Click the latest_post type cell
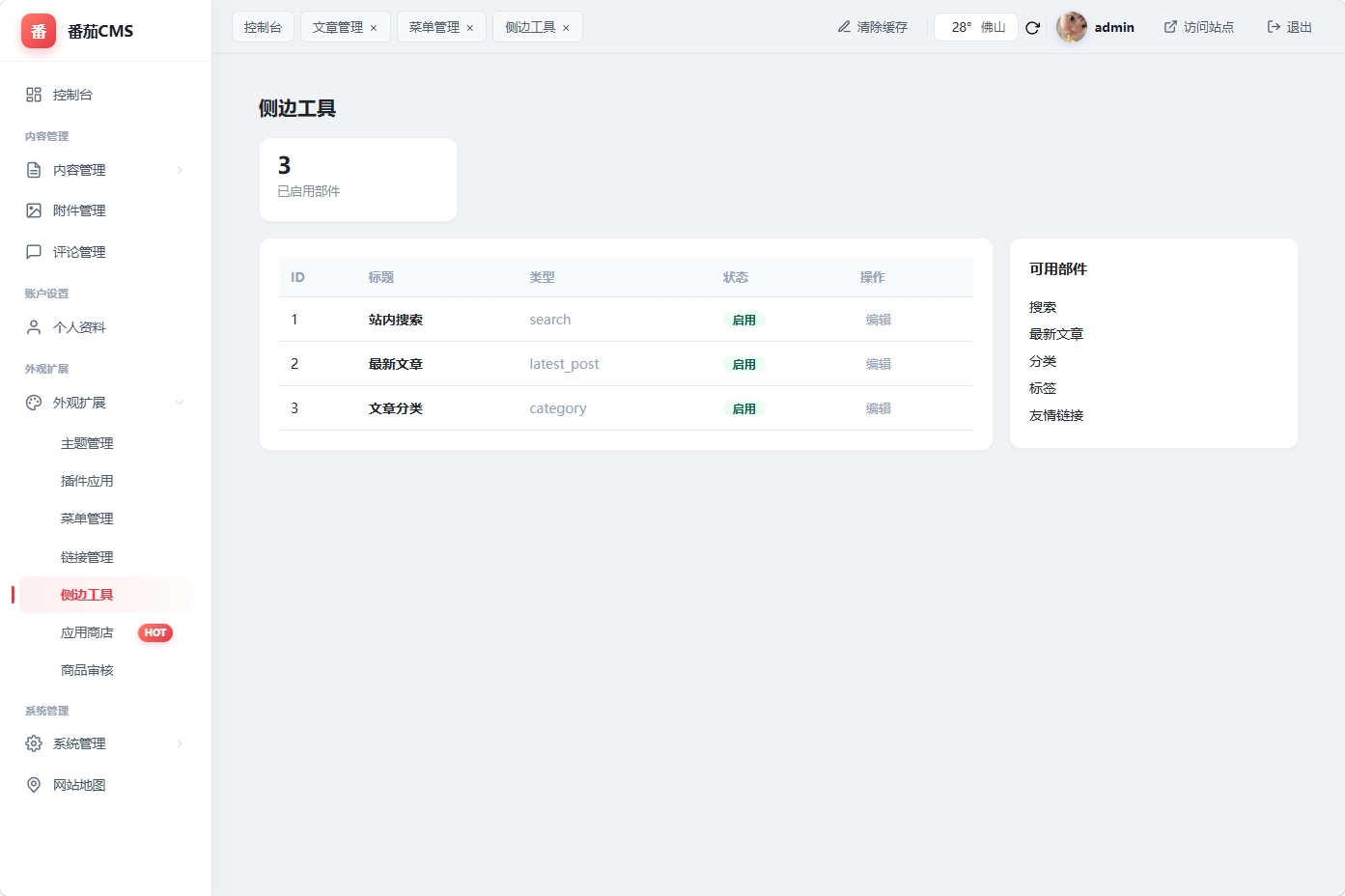The image size is (1345, 896). 564,364
